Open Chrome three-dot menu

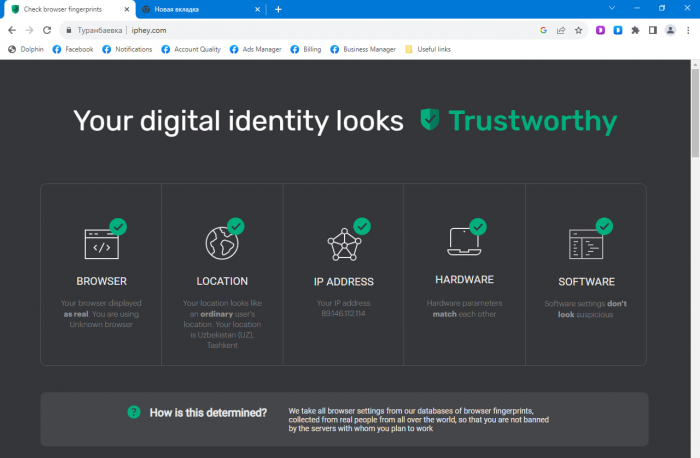(688, 30)
